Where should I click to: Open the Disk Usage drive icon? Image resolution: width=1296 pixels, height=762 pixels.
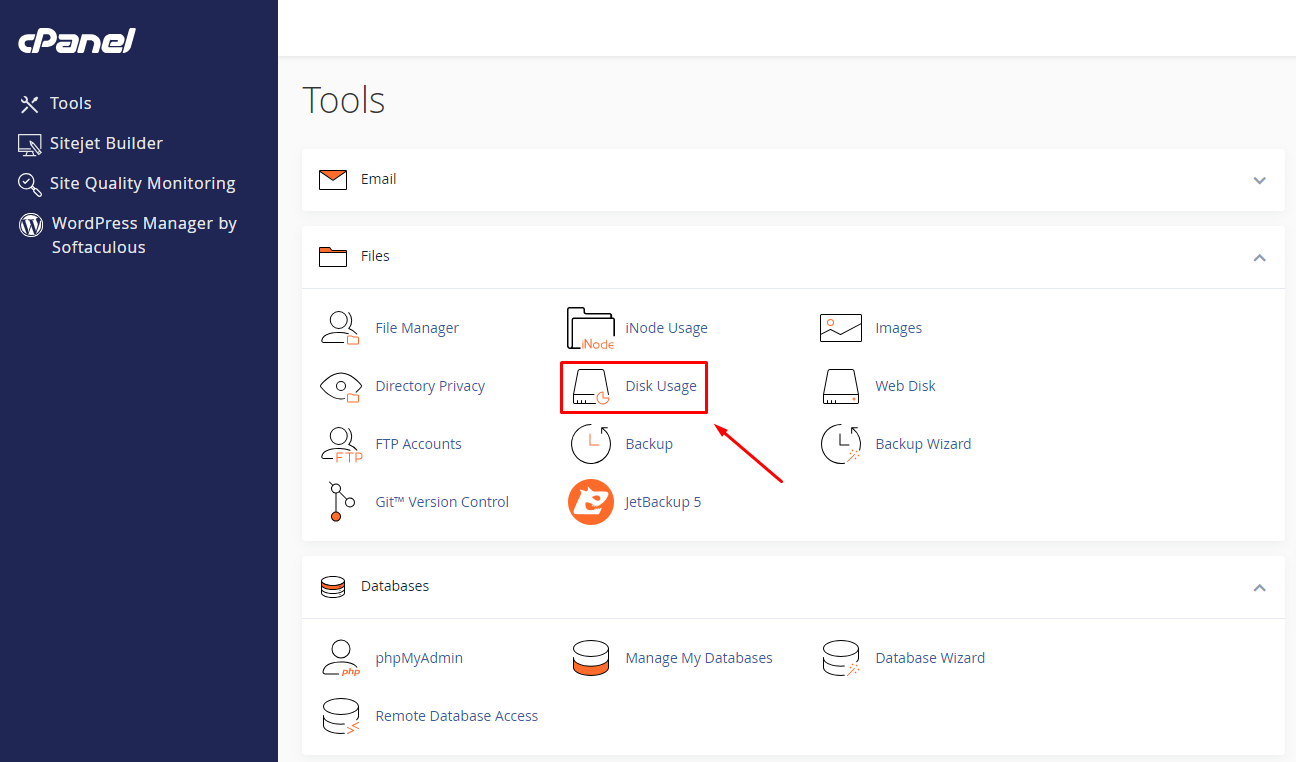(x=590, y=387)
